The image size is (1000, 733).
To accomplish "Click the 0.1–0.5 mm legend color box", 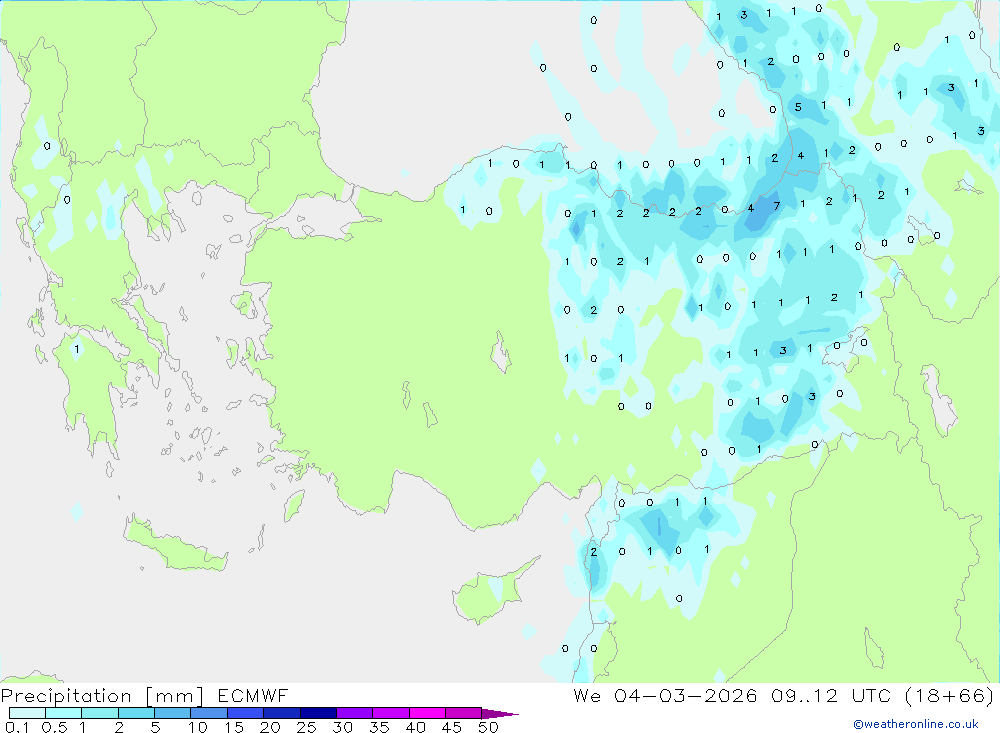I will [27, 713].
